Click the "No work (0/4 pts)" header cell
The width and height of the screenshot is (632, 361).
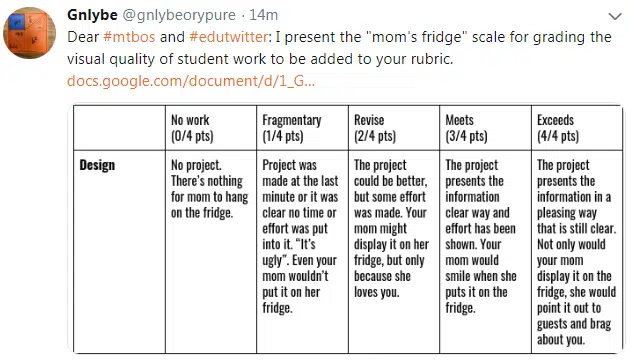click(x=211, y=128)
